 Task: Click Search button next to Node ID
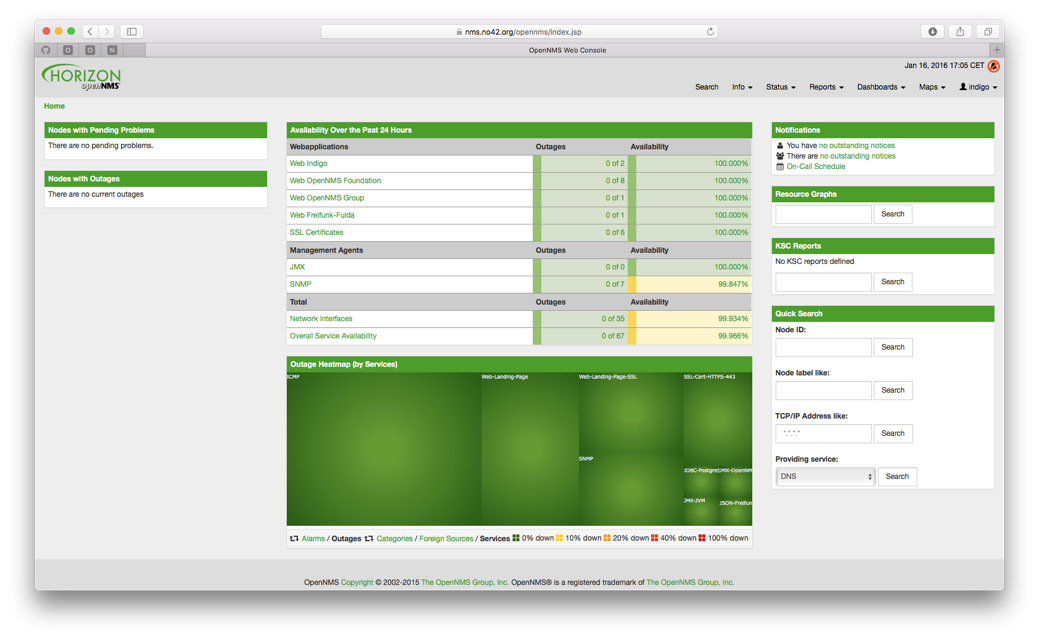(x=892, y=347)
